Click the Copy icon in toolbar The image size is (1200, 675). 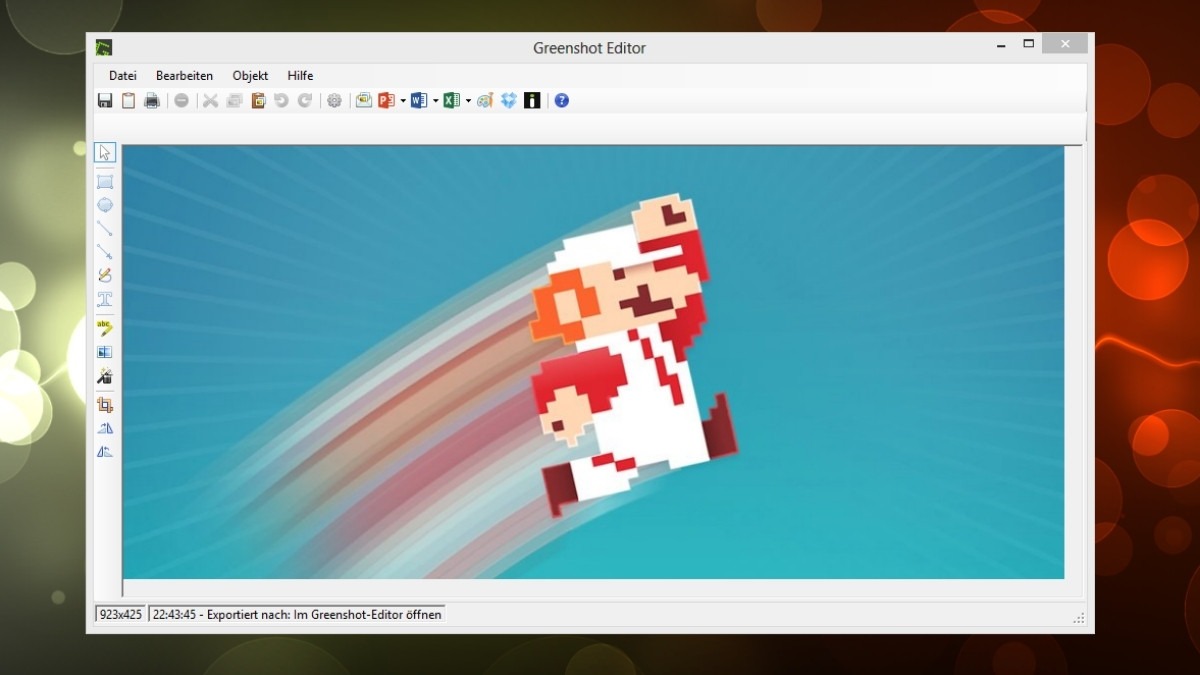click(x=234, y=100)
